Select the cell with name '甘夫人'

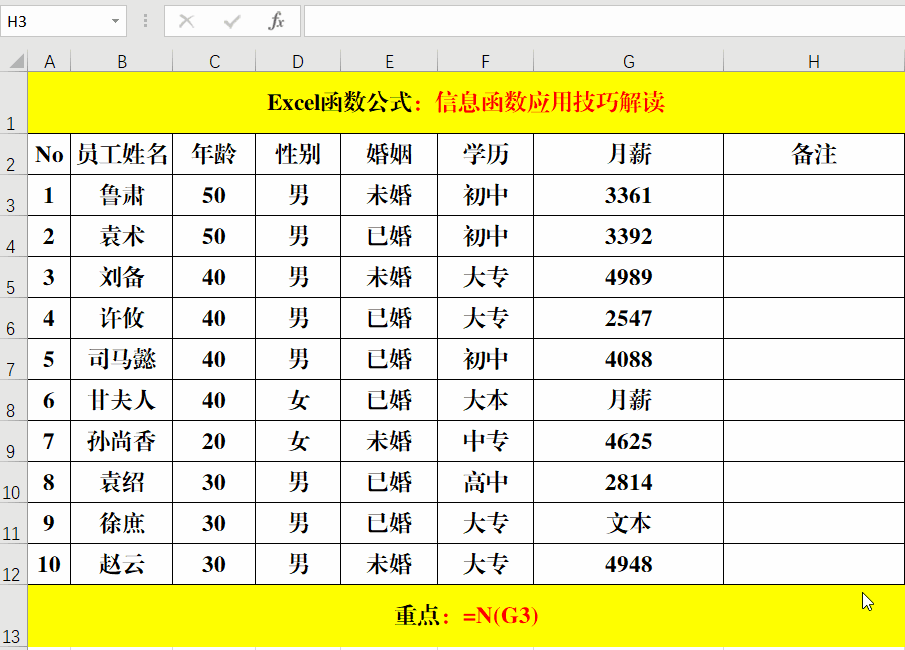122,400
